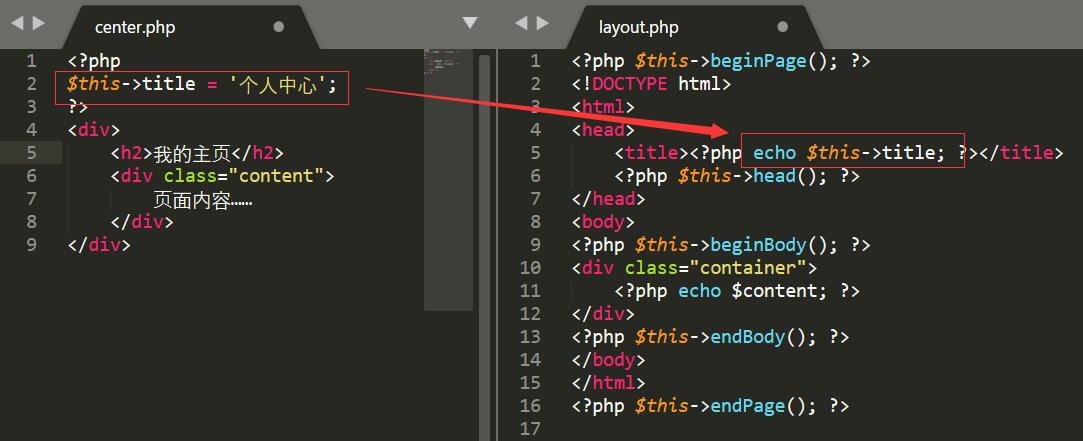Viewport: 1083px width, 441px height.
Task: Click line number 2 in center.php gutter
Action: point(32,84)
